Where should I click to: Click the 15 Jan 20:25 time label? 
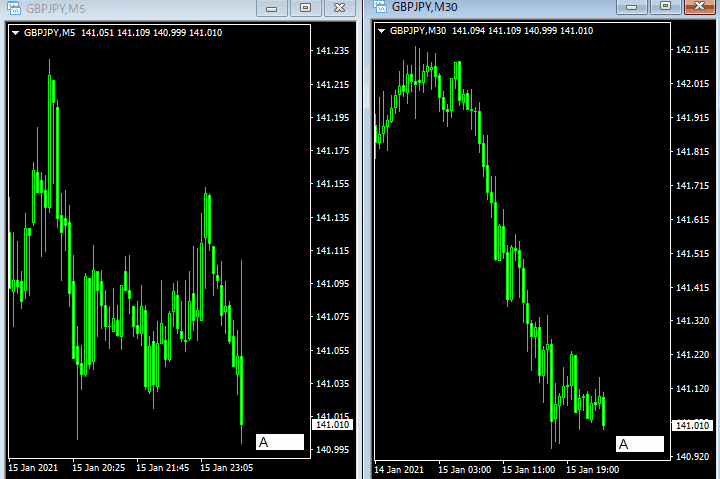pos(98,468)
